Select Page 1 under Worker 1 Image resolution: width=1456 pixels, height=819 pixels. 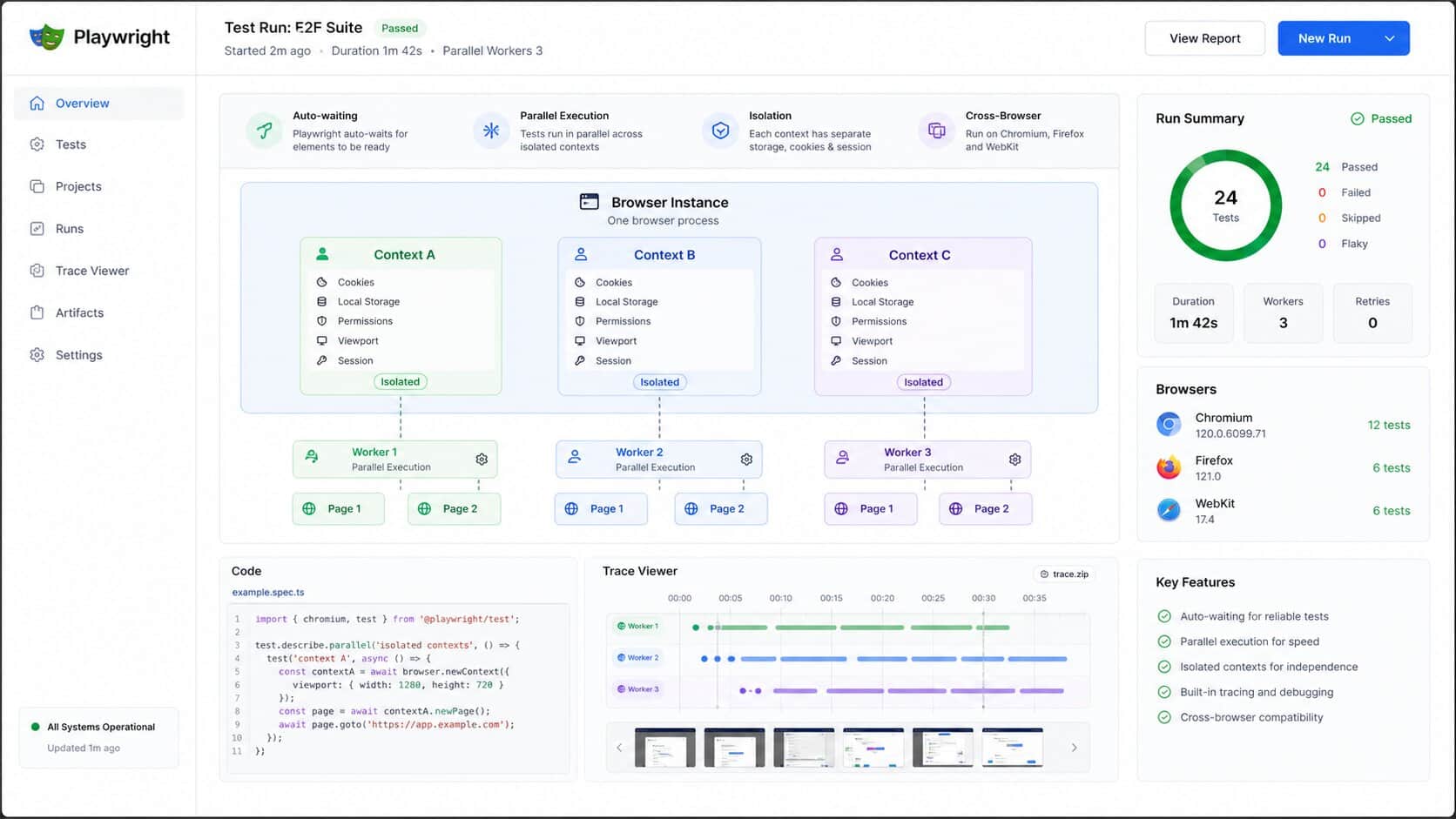click(x=339, y=509)
